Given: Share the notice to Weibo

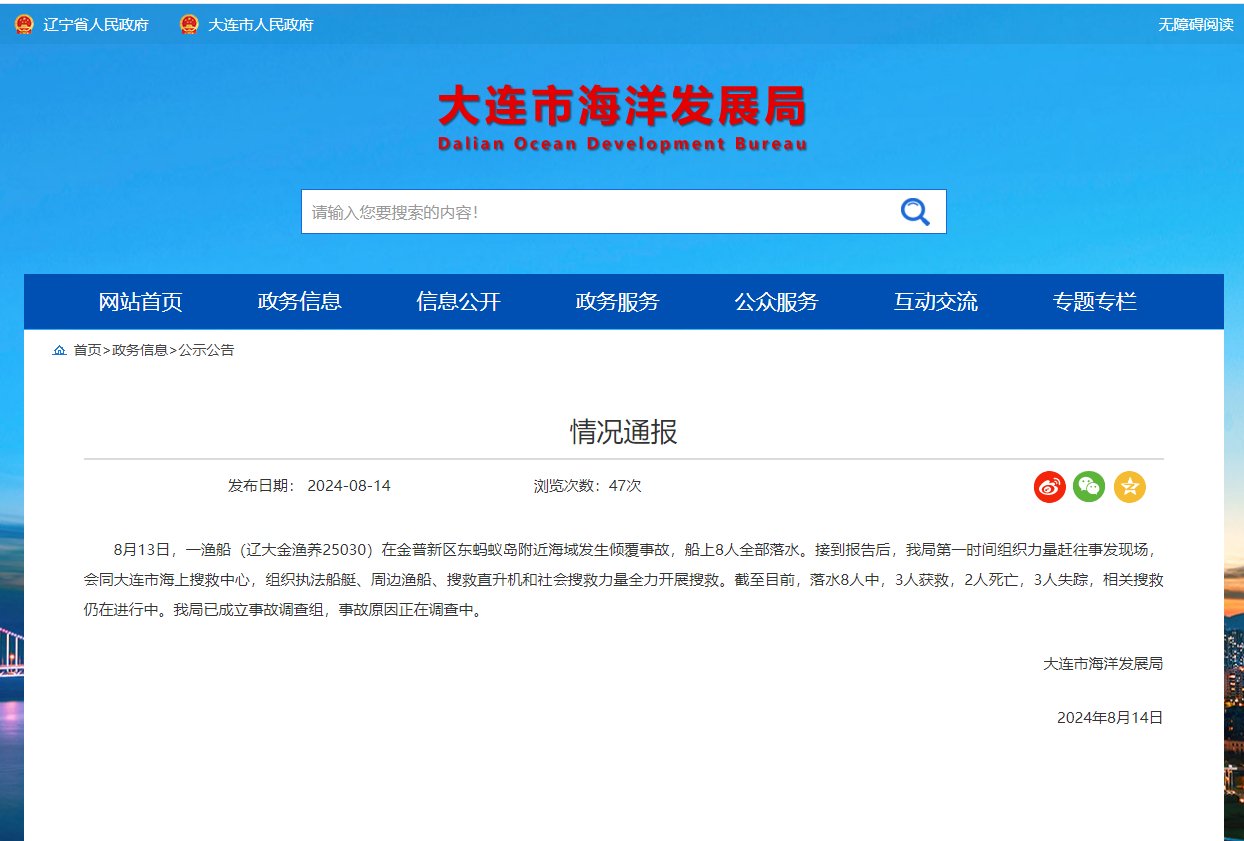Looking at the screenshot, I should point(1050,487).
